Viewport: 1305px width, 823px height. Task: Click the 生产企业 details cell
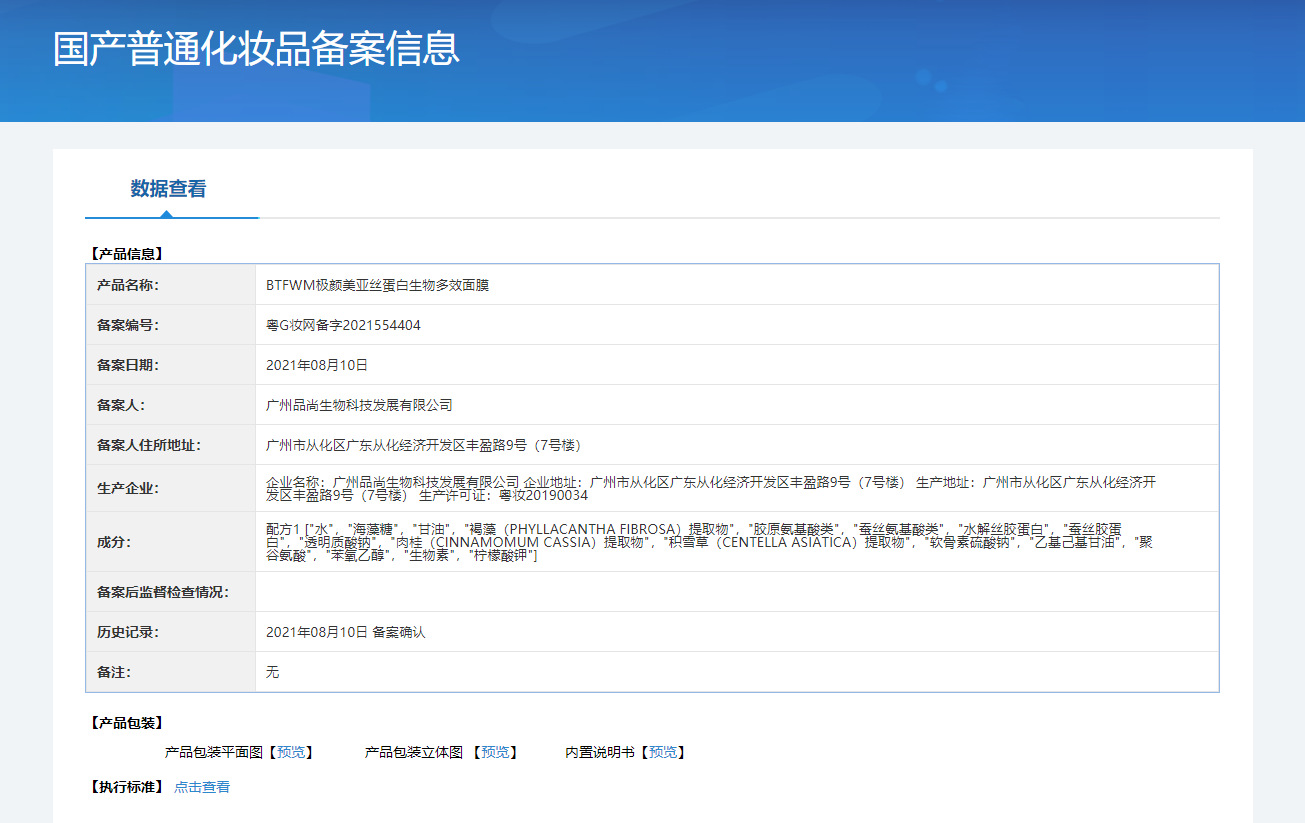(737, 488)
